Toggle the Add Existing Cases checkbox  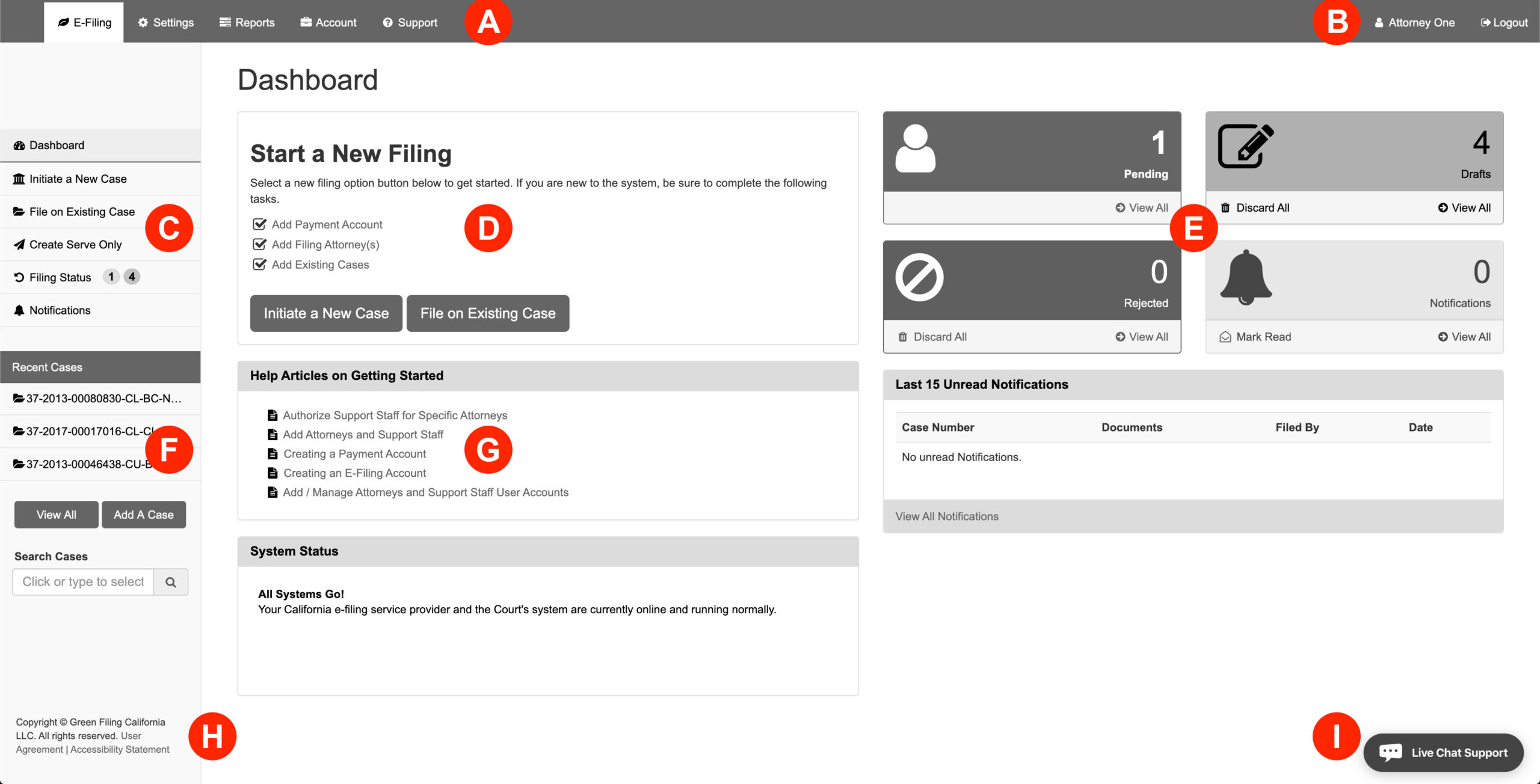(259, 265)
